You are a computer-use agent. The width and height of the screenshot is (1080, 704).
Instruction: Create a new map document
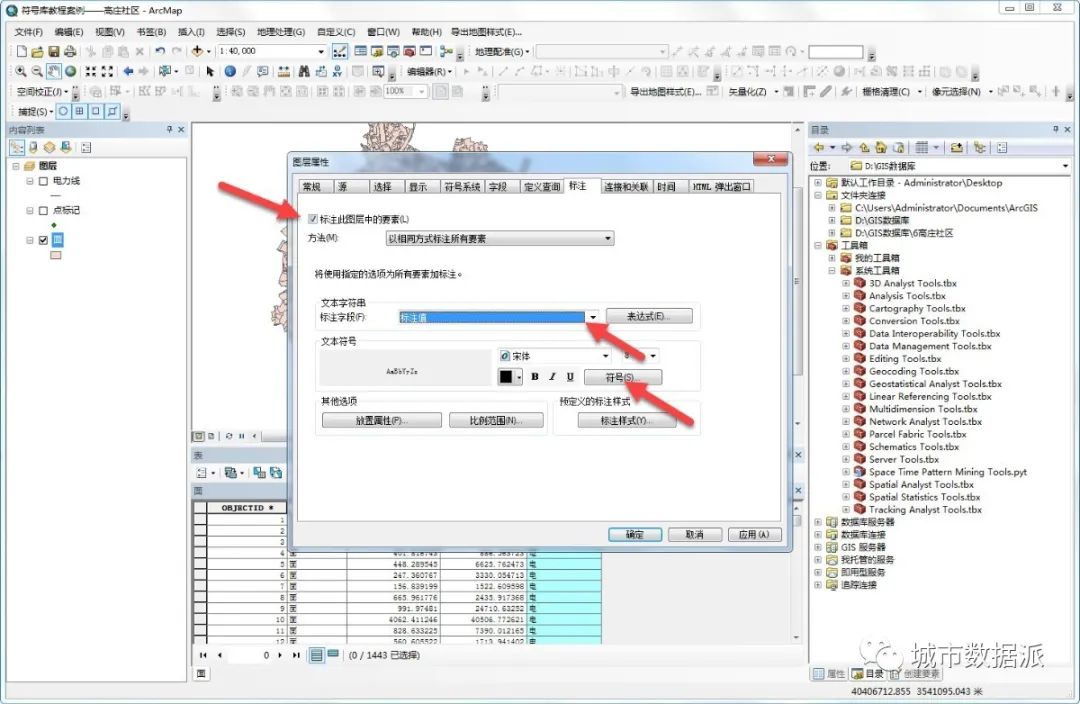[x=21, y=52]
